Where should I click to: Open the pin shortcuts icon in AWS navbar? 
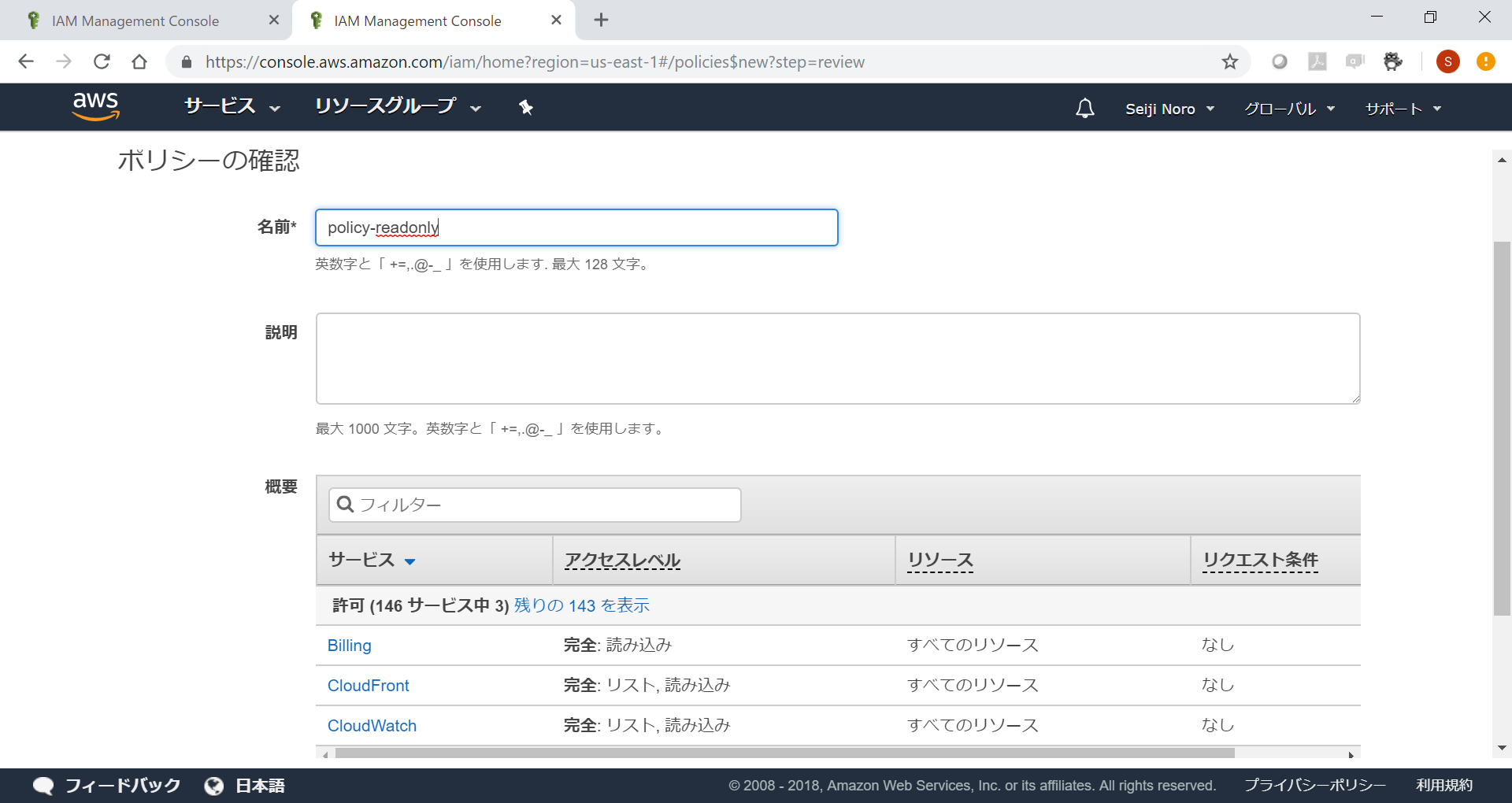pyautogui.click(x=526, y=107)
